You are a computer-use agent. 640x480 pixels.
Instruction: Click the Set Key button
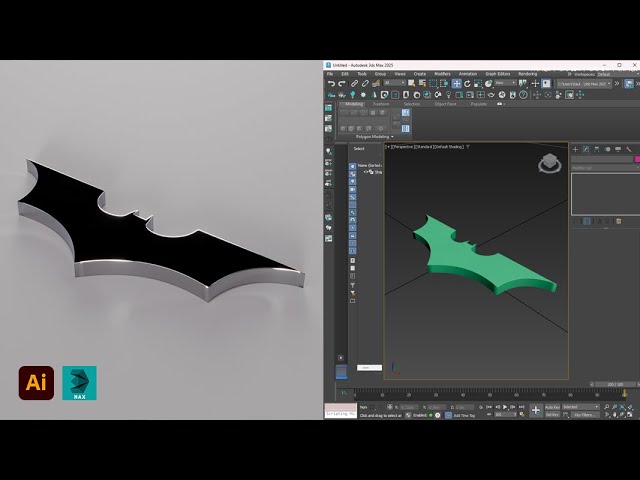552,414
